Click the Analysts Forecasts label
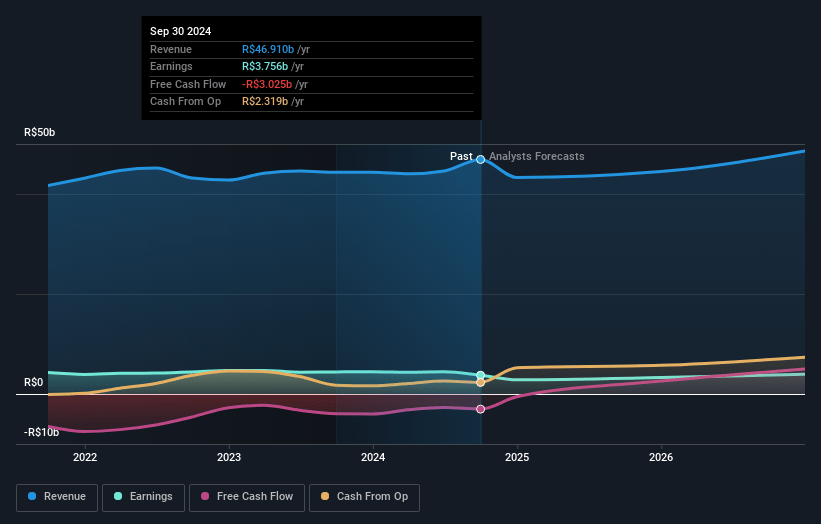The height and width of the screenshot is (524, 821). 537,156
